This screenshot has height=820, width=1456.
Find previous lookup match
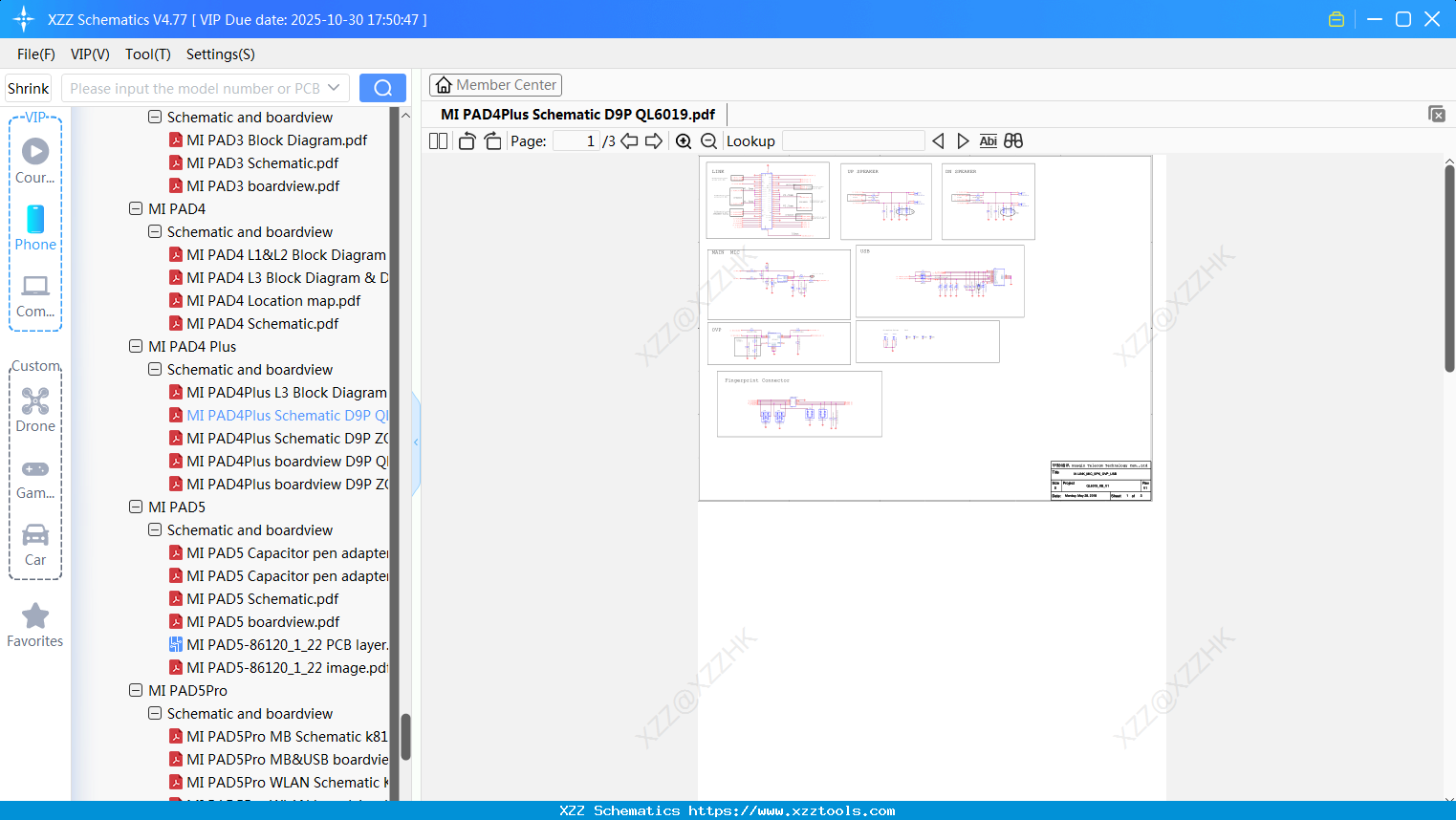coord(938,141)
